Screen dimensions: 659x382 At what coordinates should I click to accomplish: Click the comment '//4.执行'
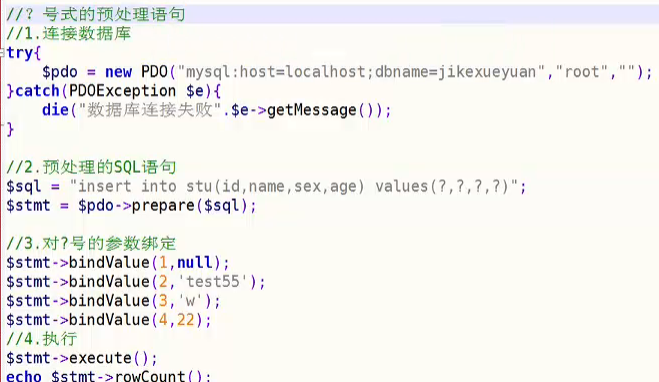pyautogui.click(x=42, y=339)
